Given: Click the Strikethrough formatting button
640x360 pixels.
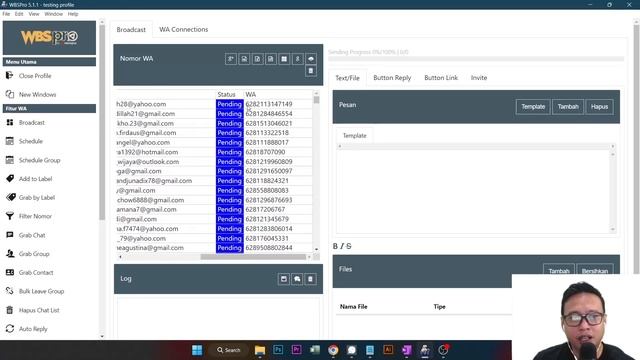Looking at the screenshot, I should [x=349, y=246].
